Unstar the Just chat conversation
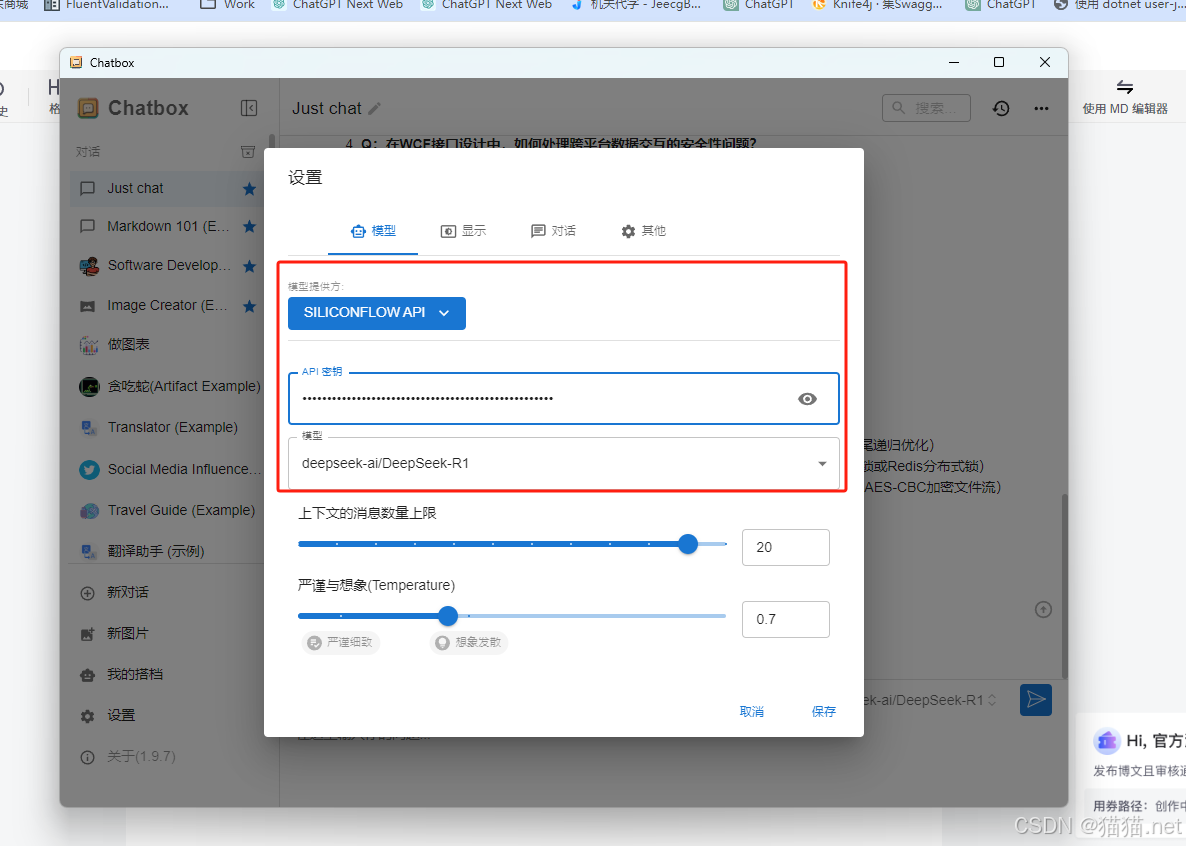The width and height of the screenshot is (1186, 846). click(x=249, y=188)
